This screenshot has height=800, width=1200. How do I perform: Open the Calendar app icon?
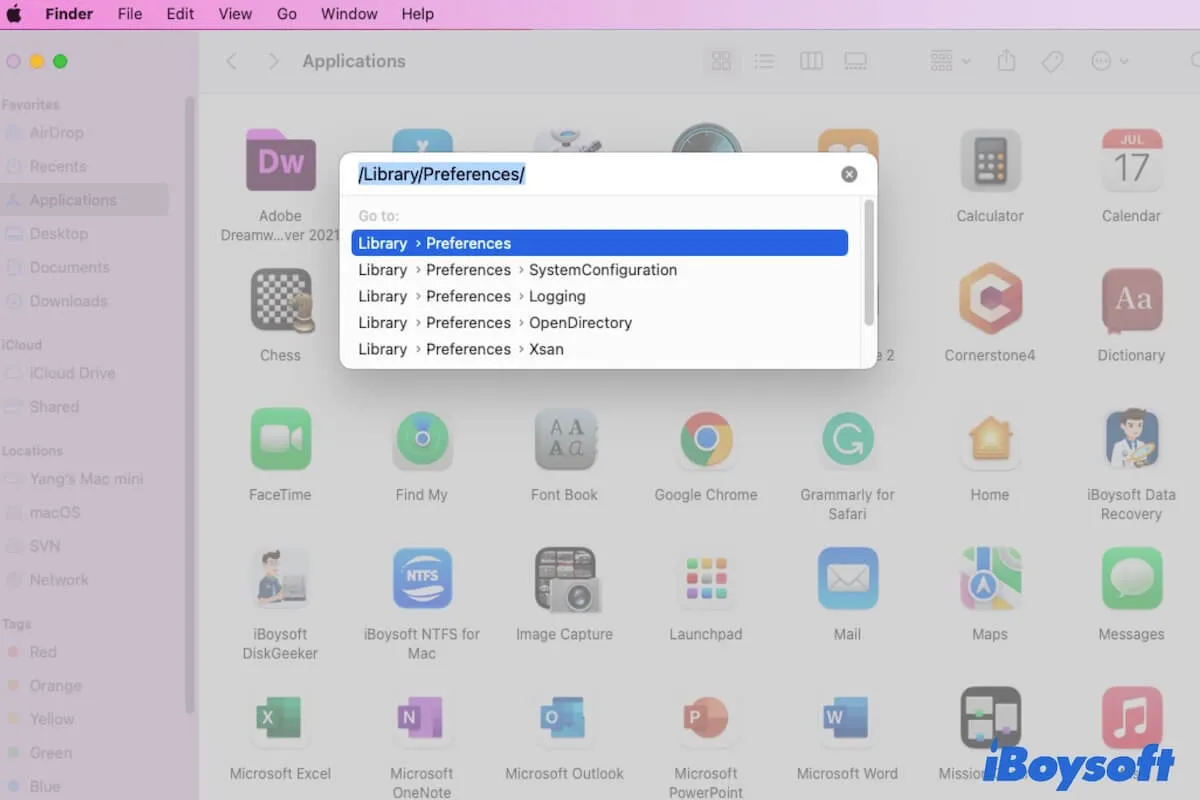pos(1131,160)
